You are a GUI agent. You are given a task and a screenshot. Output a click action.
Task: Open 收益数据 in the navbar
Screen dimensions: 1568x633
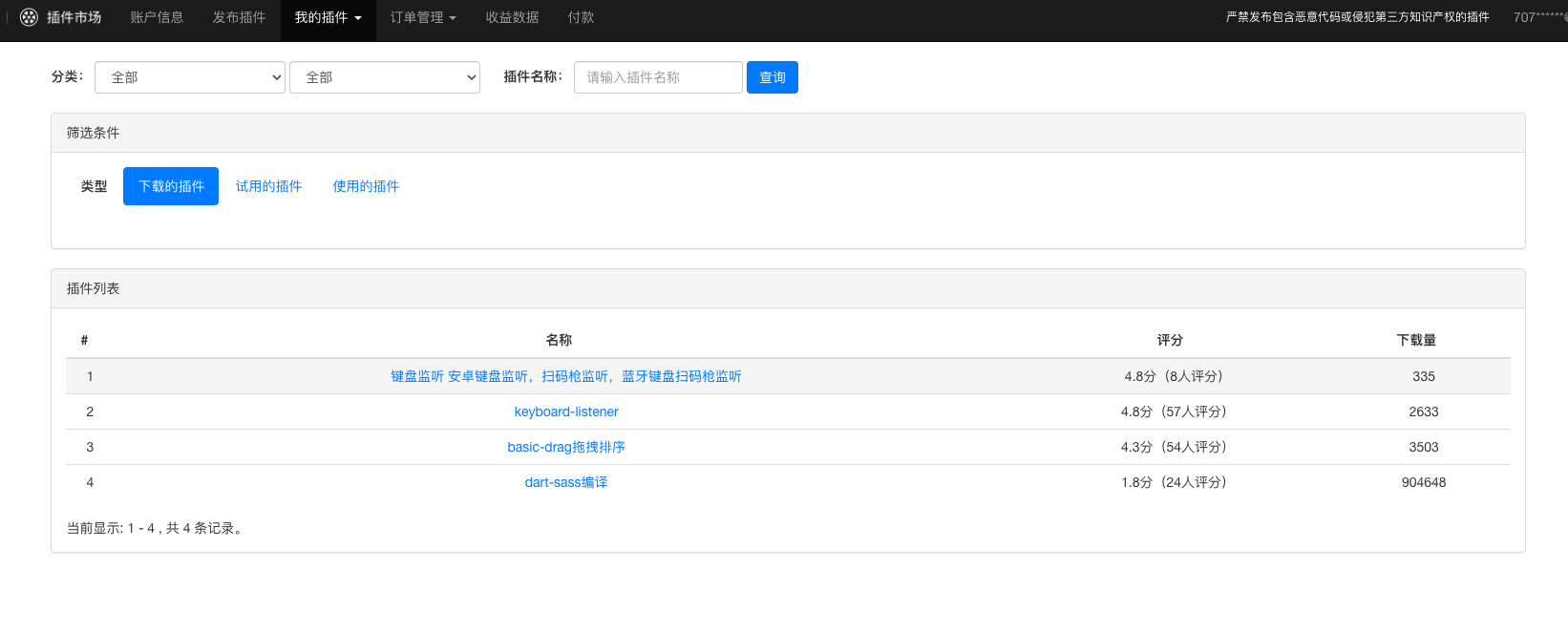512,17
